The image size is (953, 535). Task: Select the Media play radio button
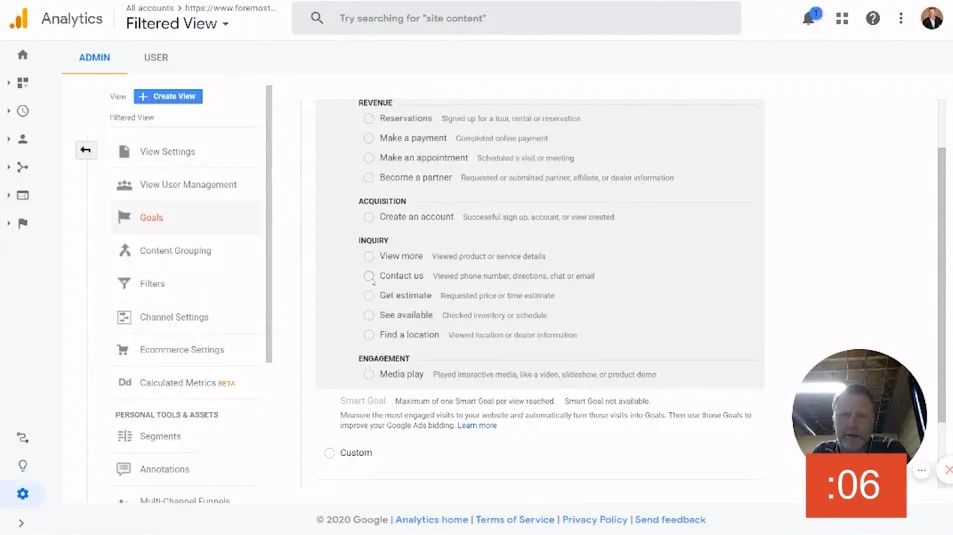(x=369, y=374)
